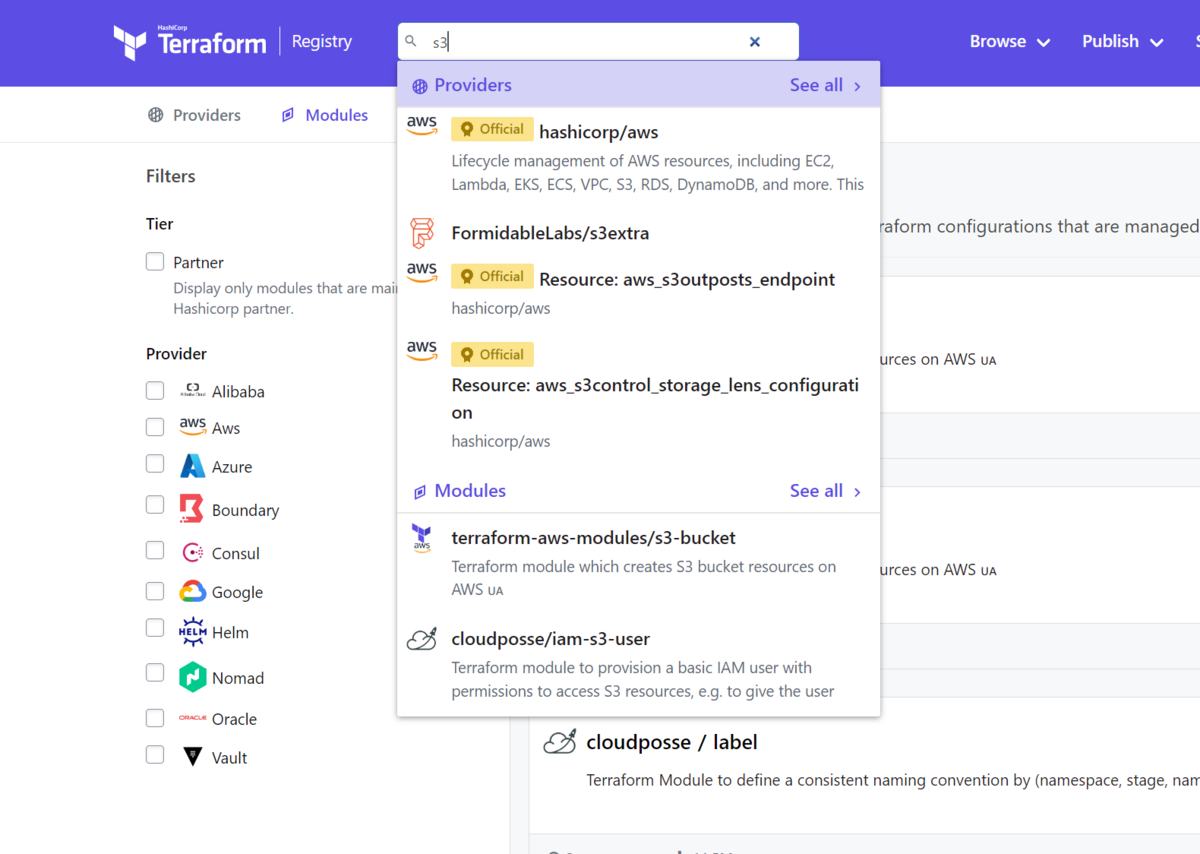Check the Consul provider filter
The height and width of the screenshot is (854, 1200).
click(155, 550)
